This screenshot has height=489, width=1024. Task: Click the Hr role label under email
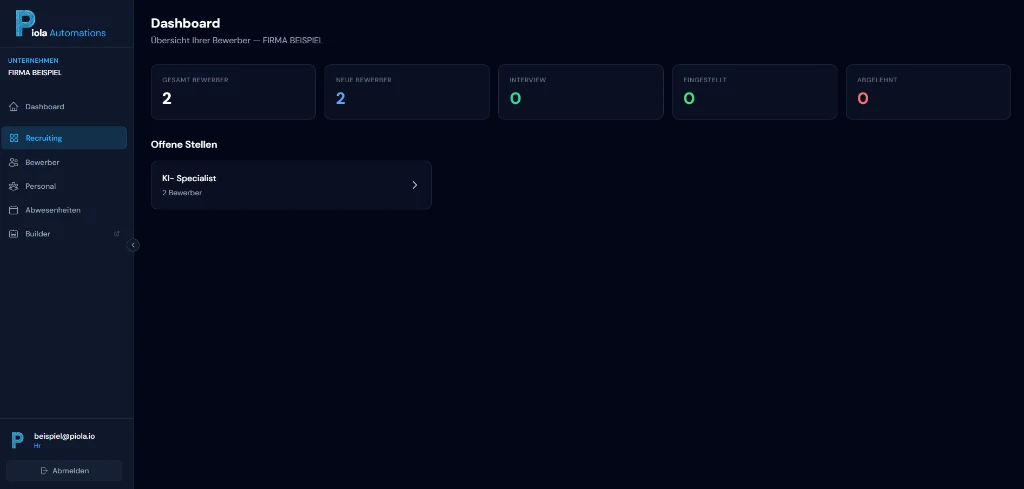pos(37,447)
